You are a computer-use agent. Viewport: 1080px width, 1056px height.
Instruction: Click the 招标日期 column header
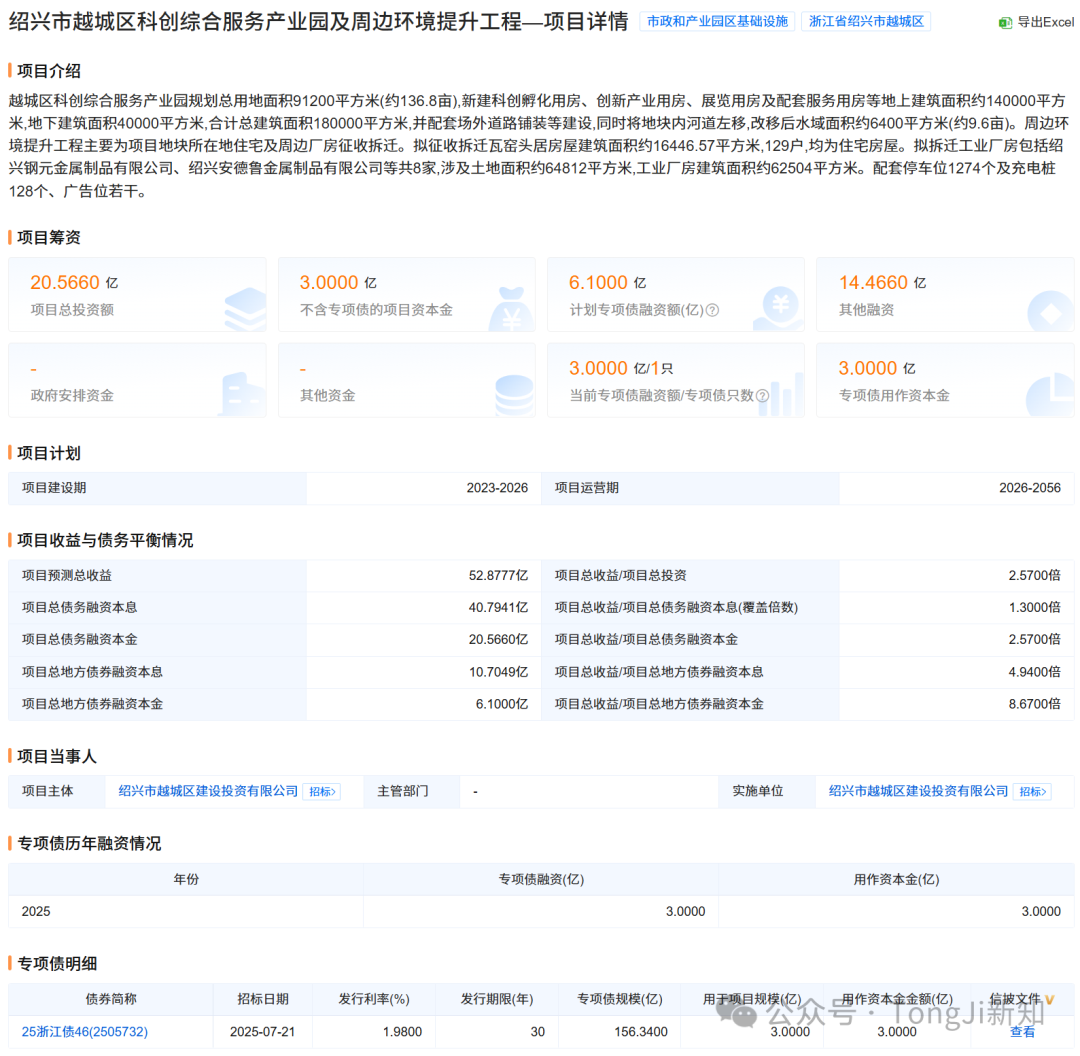[262, 1000]
